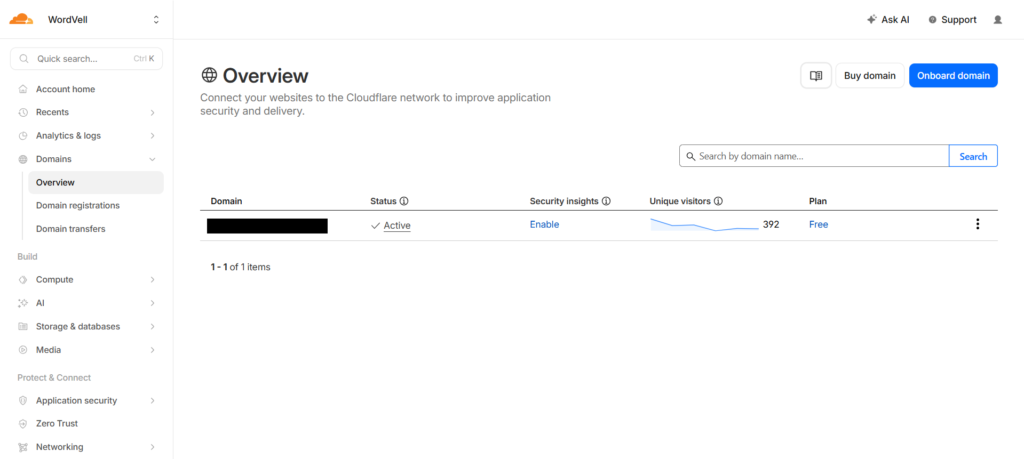
Task: Click the Security insights info icon
Action: [606, 201]
